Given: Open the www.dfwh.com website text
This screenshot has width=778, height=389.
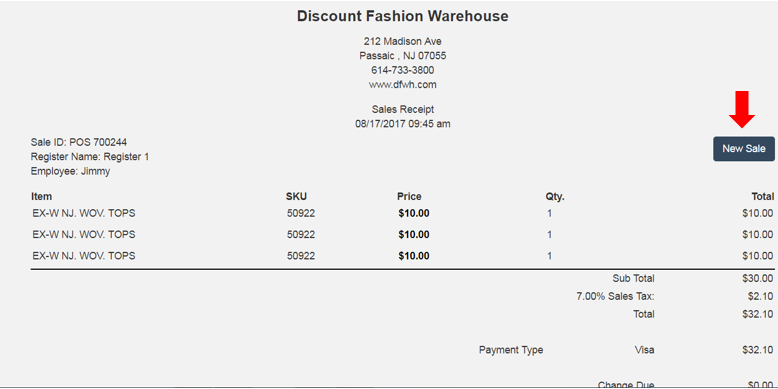Looking at the screenshot, I should [x=402, y=84].
